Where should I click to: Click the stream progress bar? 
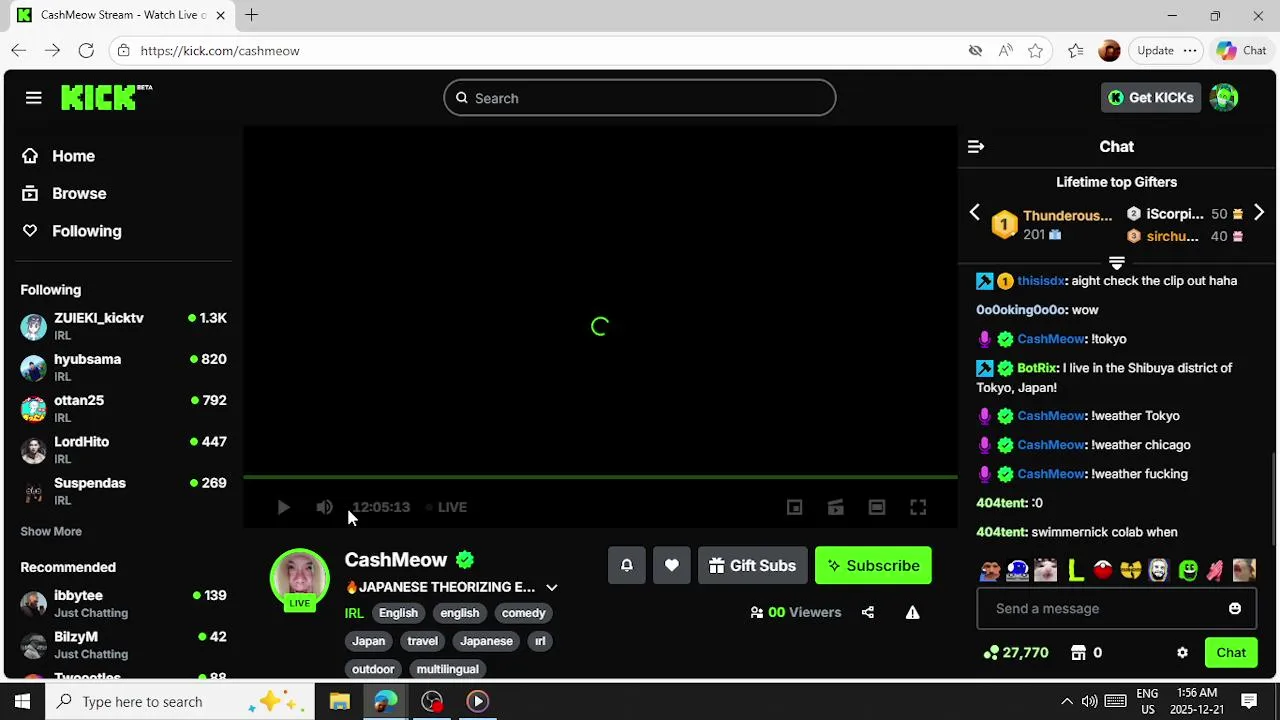600,477
